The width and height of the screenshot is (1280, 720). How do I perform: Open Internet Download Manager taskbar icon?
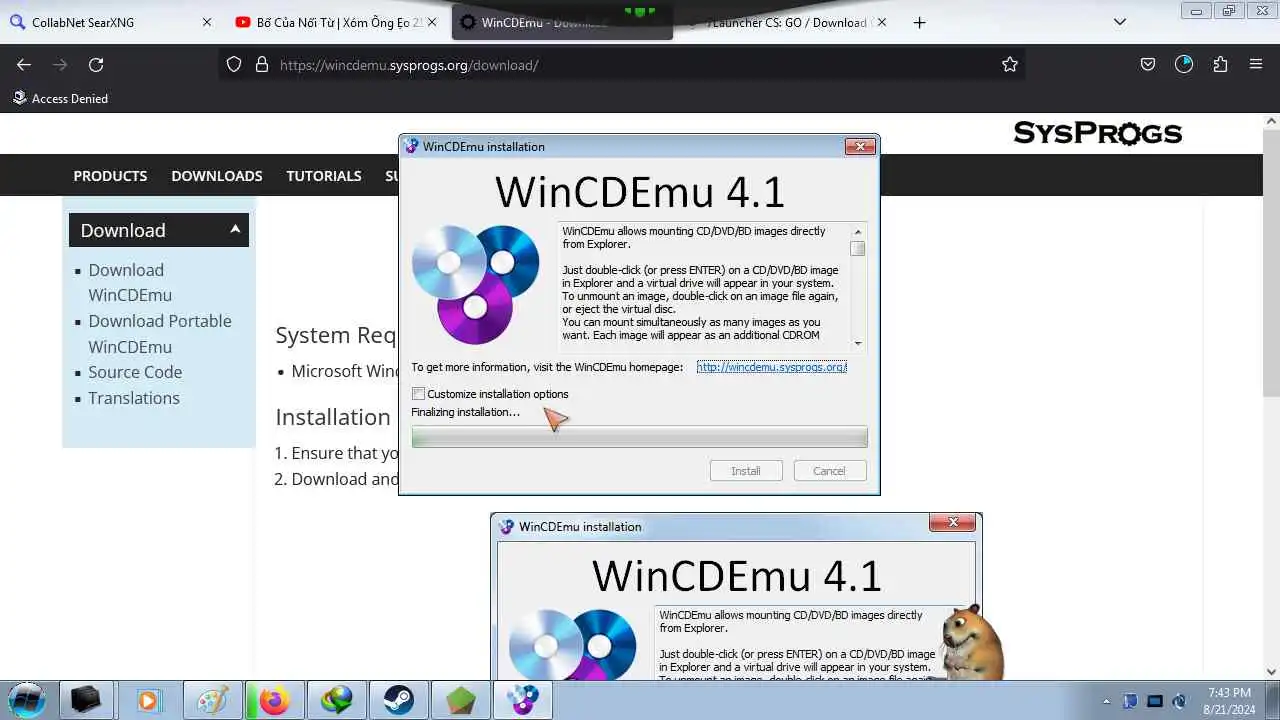pyautogui.click(x=336, y=700)
